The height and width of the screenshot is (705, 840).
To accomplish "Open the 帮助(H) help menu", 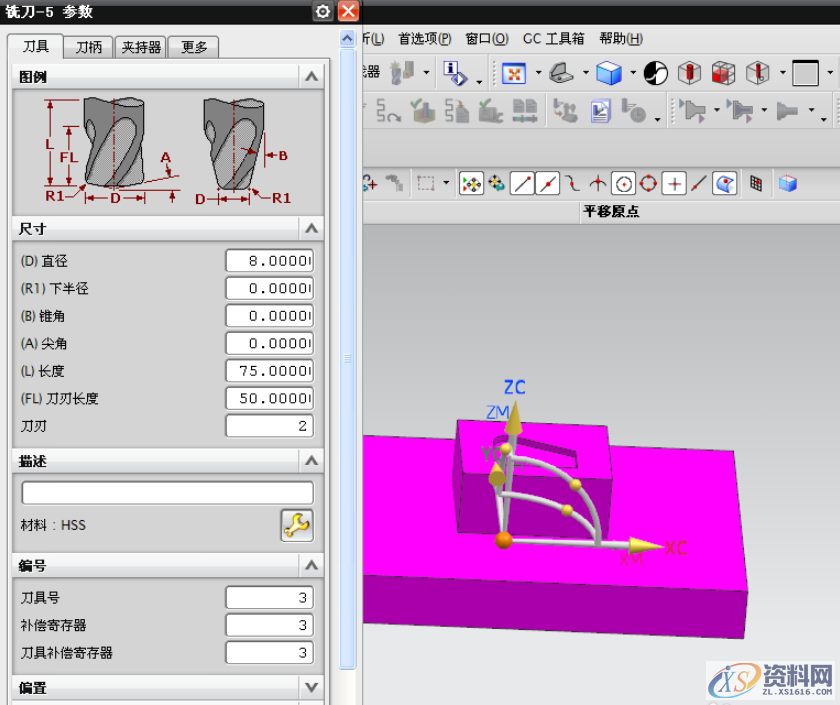I will point(620,39).
